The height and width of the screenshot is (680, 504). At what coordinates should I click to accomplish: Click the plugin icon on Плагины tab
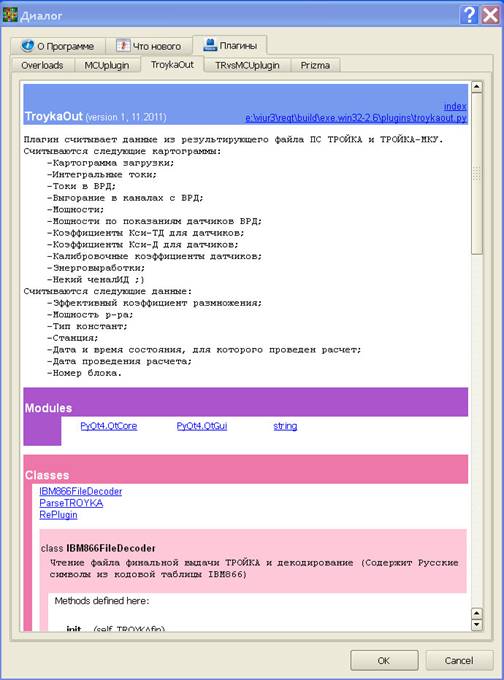[210, 45]
